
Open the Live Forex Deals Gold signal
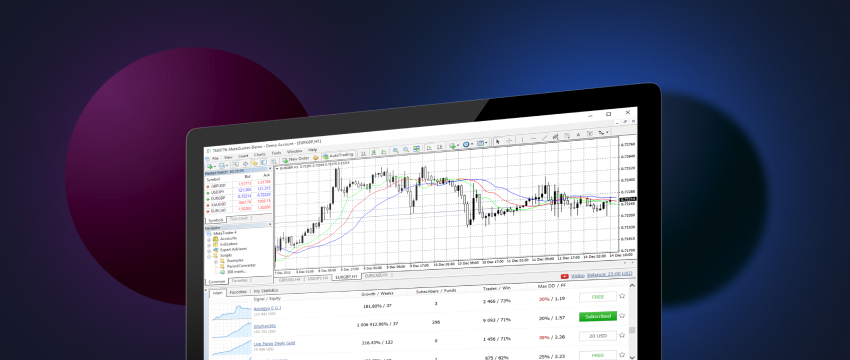(x=274, y=343)
